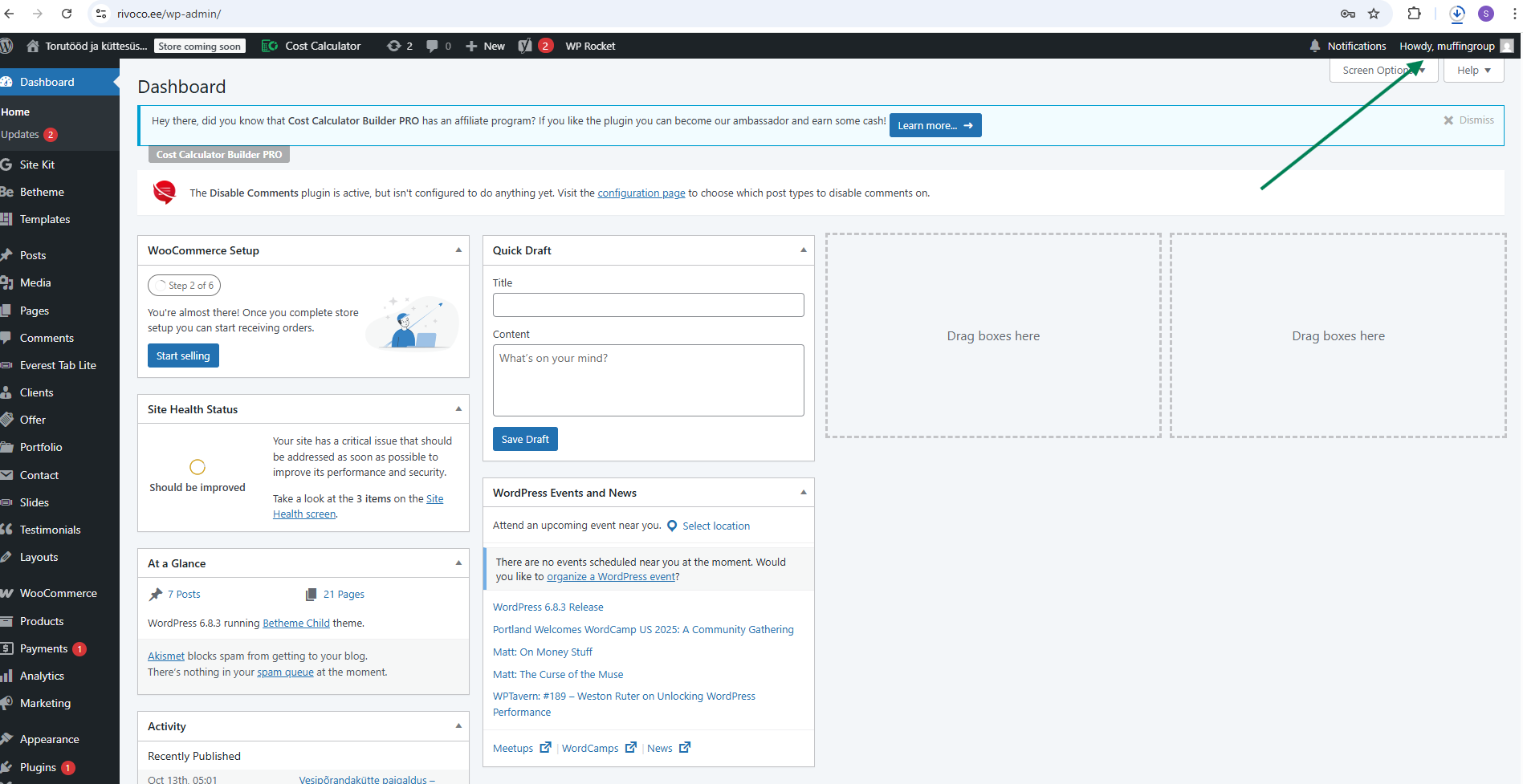Open the WooCommerce menu in sidebar
The height and width of the screenshot is (784, 1523).
(x=58, y=593)
